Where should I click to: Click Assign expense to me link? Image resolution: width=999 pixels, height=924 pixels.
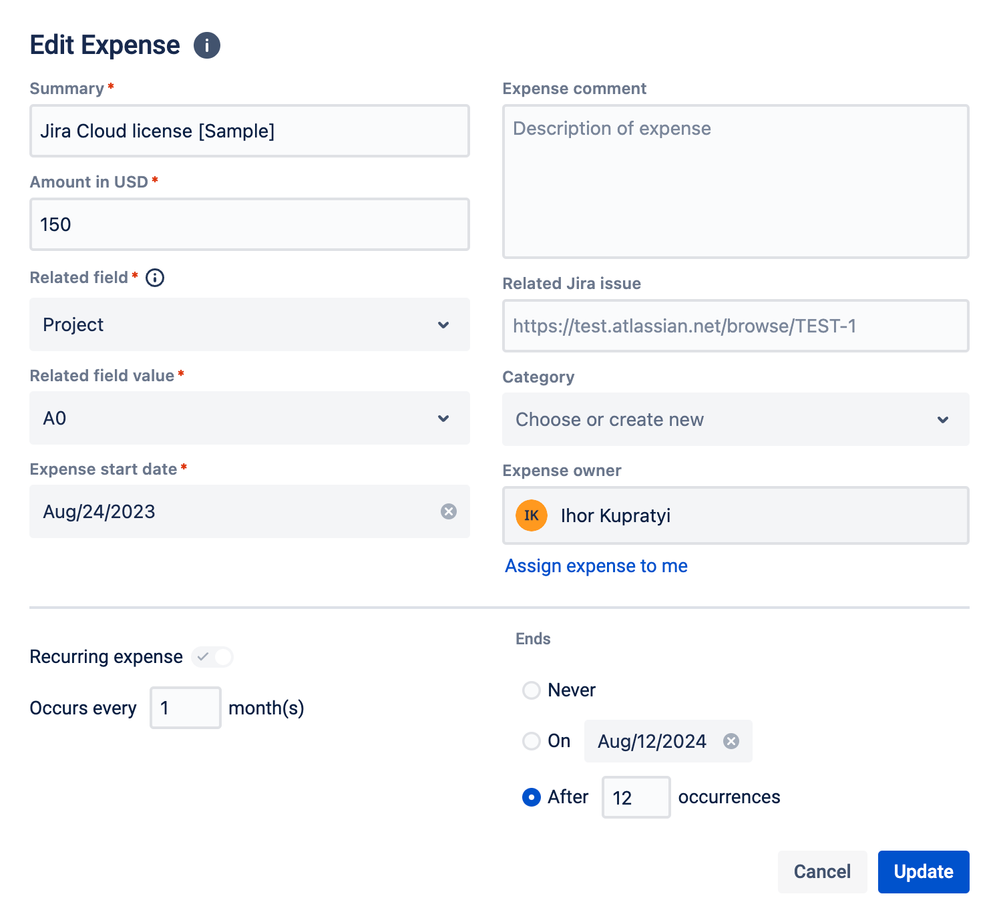click(596, 566)
